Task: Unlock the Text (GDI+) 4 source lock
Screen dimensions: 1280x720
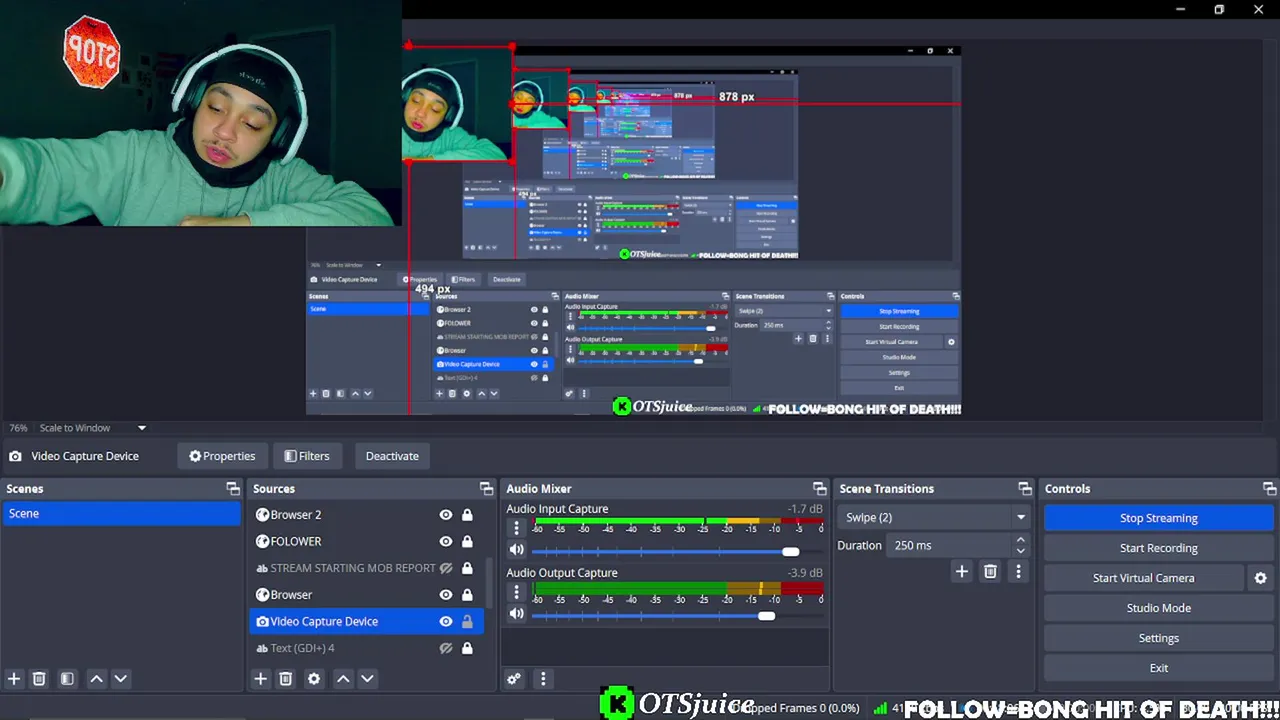Action: coord(467,648)
